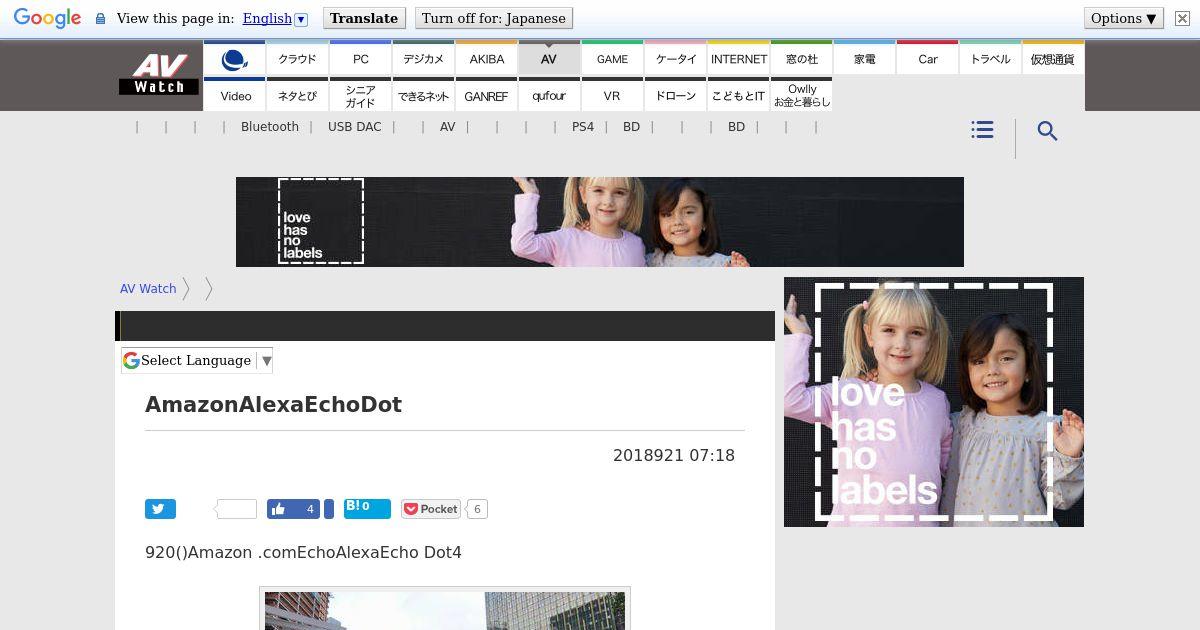1200x630 pixels.
Task: Expand the Select Language dropdown
Action: 197,360
